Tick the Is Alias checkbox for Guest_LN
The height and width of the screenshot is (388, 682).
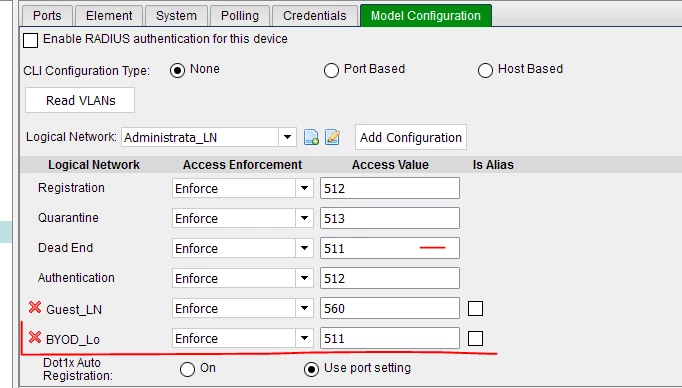475,308
